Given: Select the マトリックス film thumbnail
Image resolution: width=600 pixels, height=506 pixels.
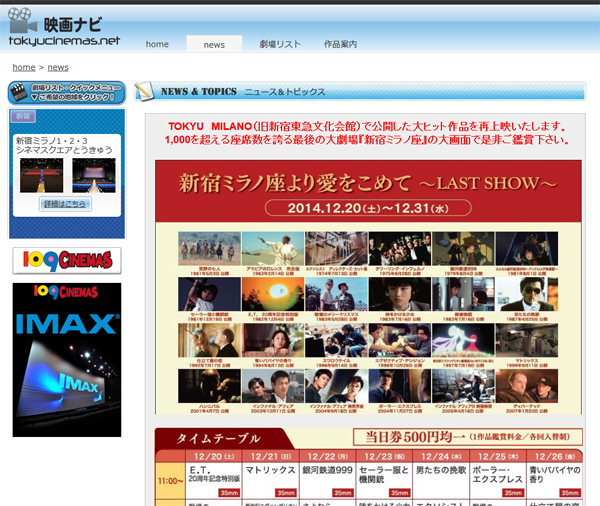Looking at the screenshot, I should [x=527, y=340].
